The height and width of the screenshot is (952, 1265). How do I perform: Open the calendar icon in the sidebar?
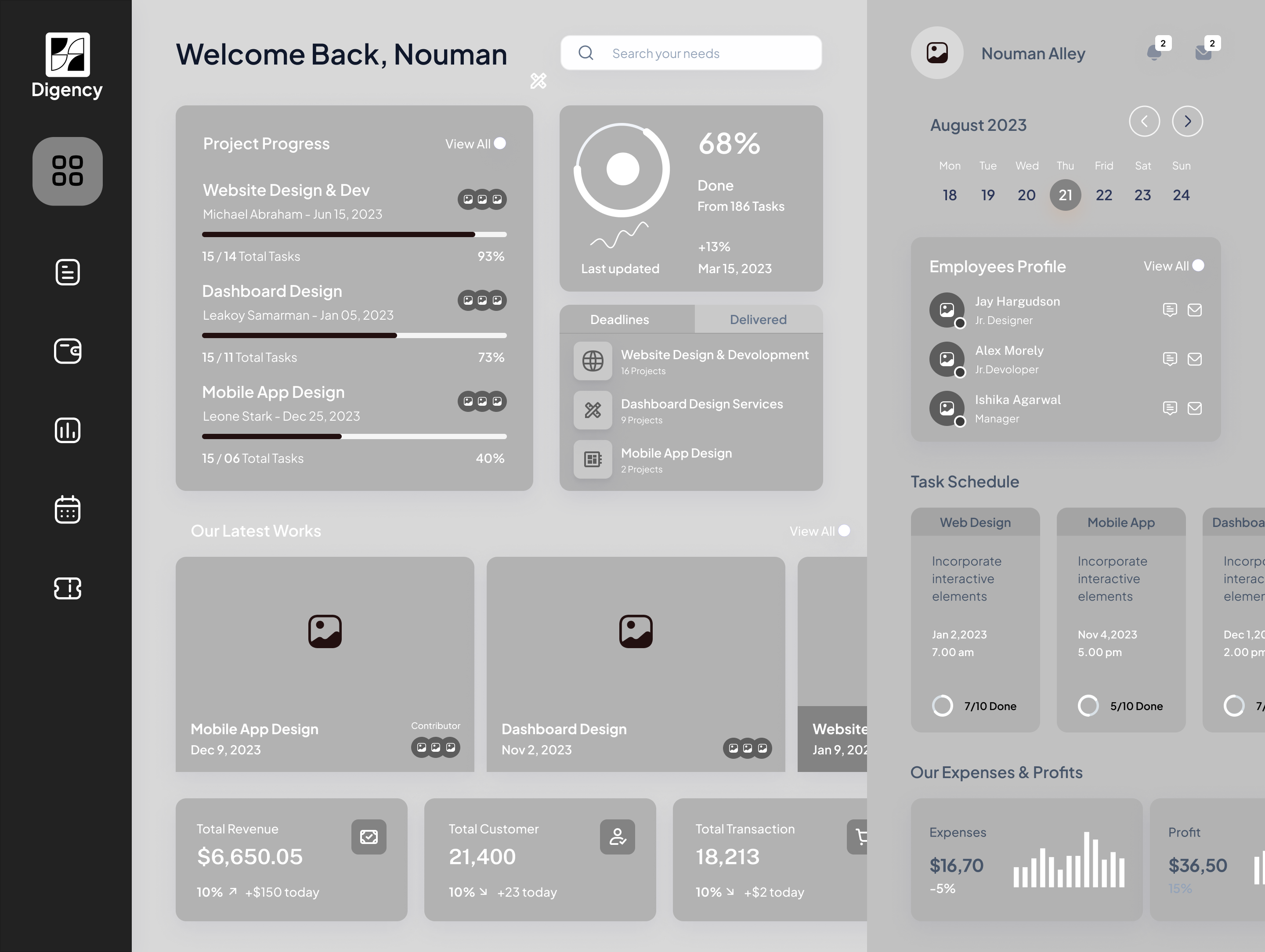tap(67, 509)
